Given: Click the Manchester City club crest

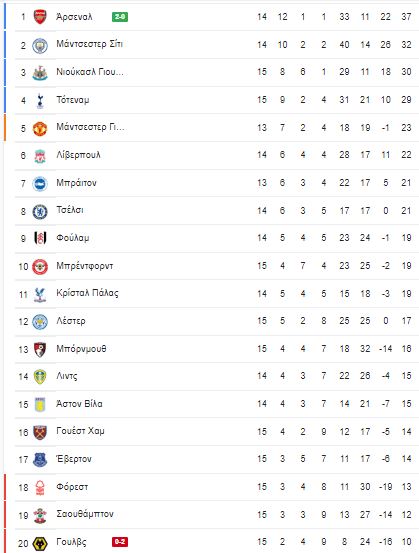Looking at the screenshot, I should pos(40,45).
